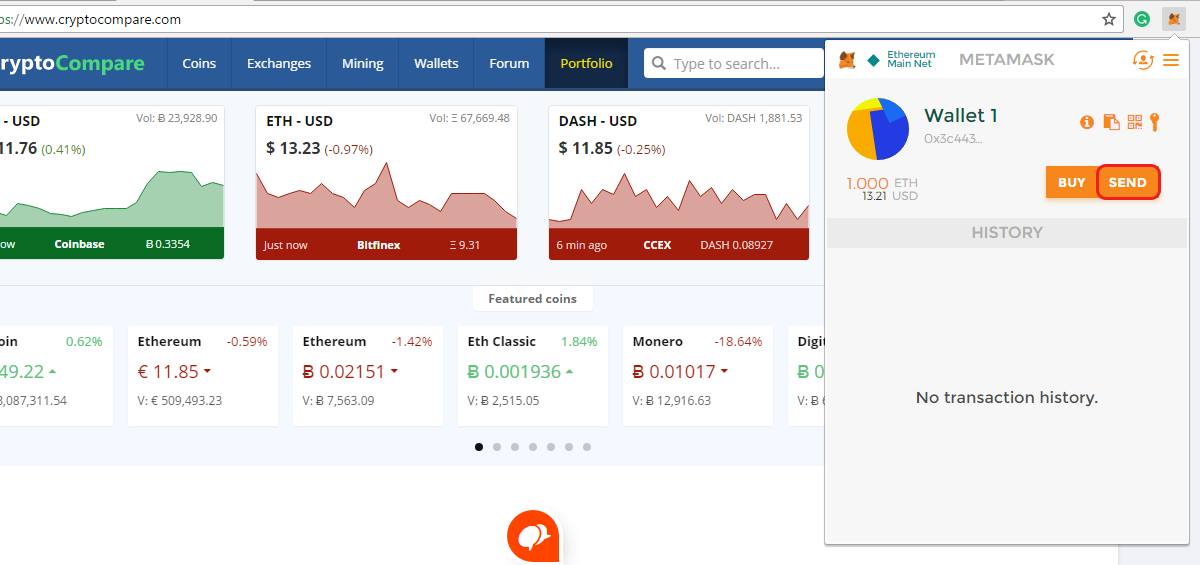Open the ETH - USD chart card title

300,121
